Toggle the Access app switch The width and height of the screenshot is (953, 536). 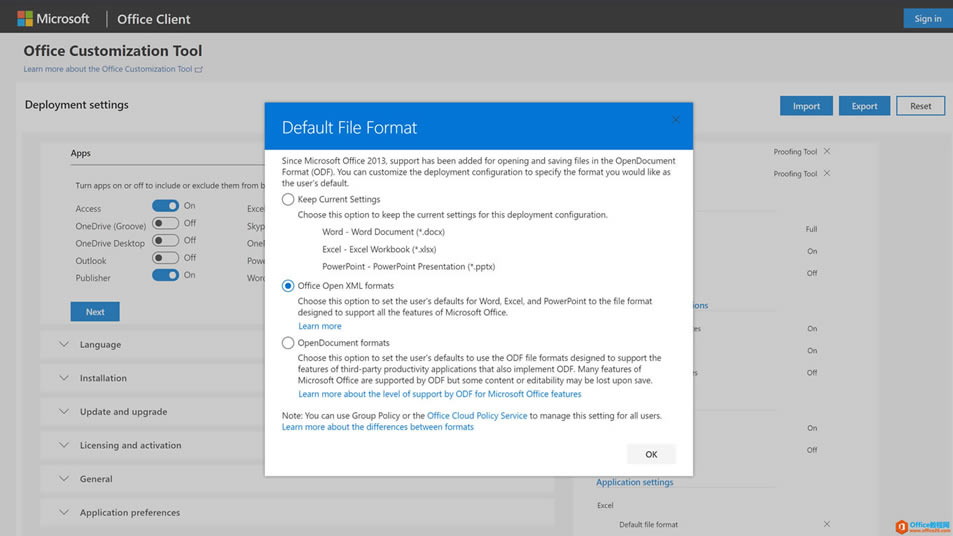click(165, 206)
